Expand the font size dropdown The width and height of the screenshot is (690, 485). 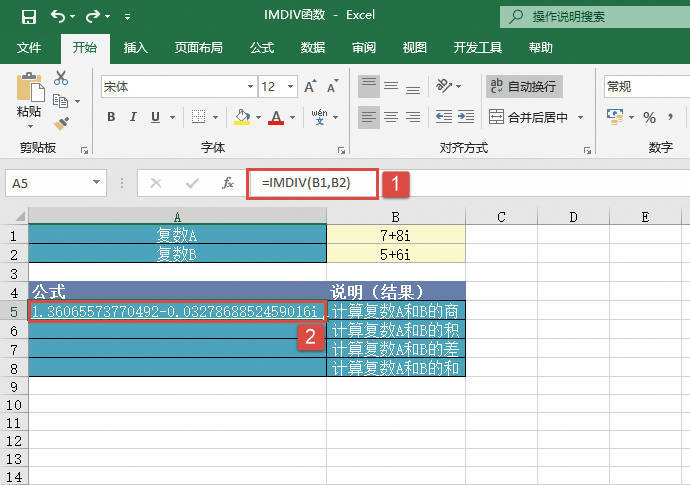(x=288, y=87)
